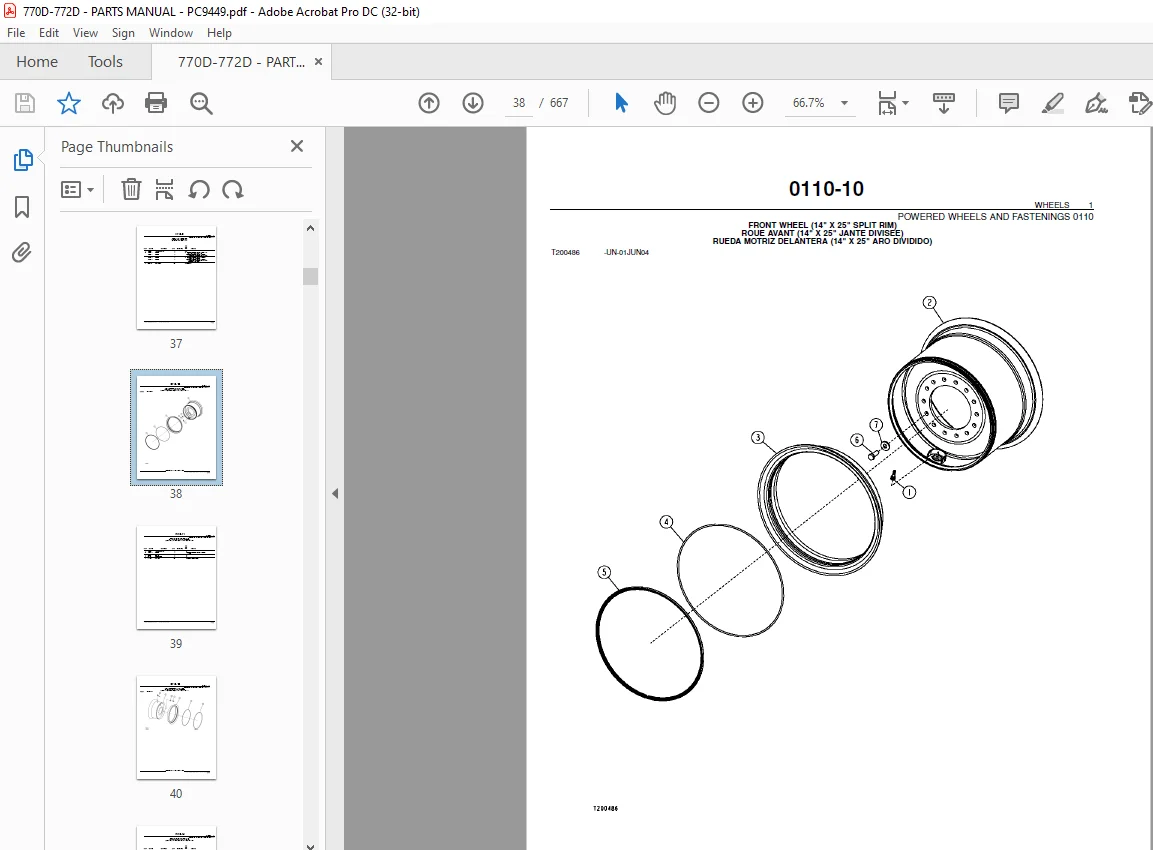Delete selected page thumbnail with trash
This screenshot has width=1153, height=850.
(131, 190)
